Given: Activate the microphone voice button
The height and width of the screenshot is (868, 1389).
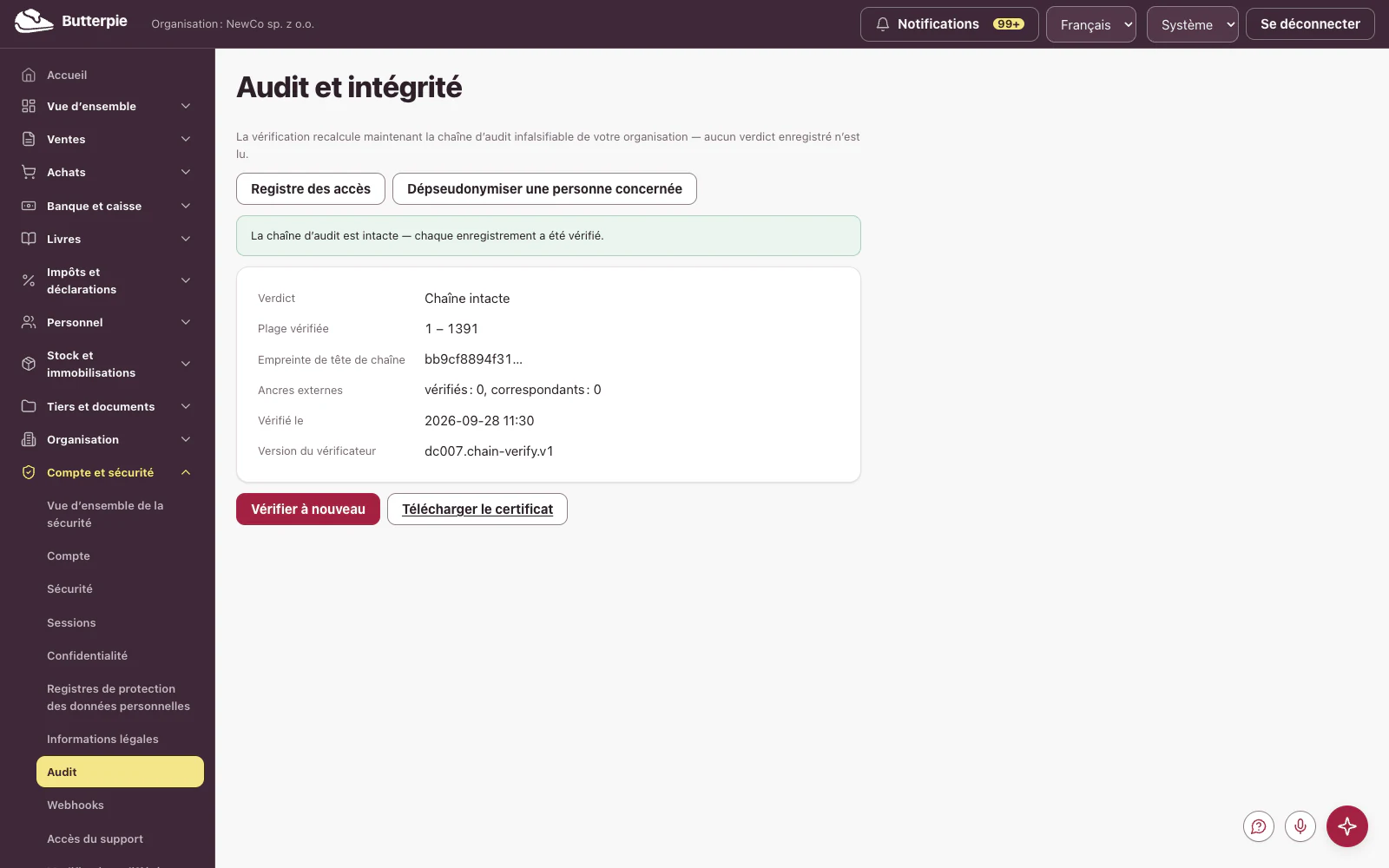Looking at the screenshot, I should pos(1300,826).
